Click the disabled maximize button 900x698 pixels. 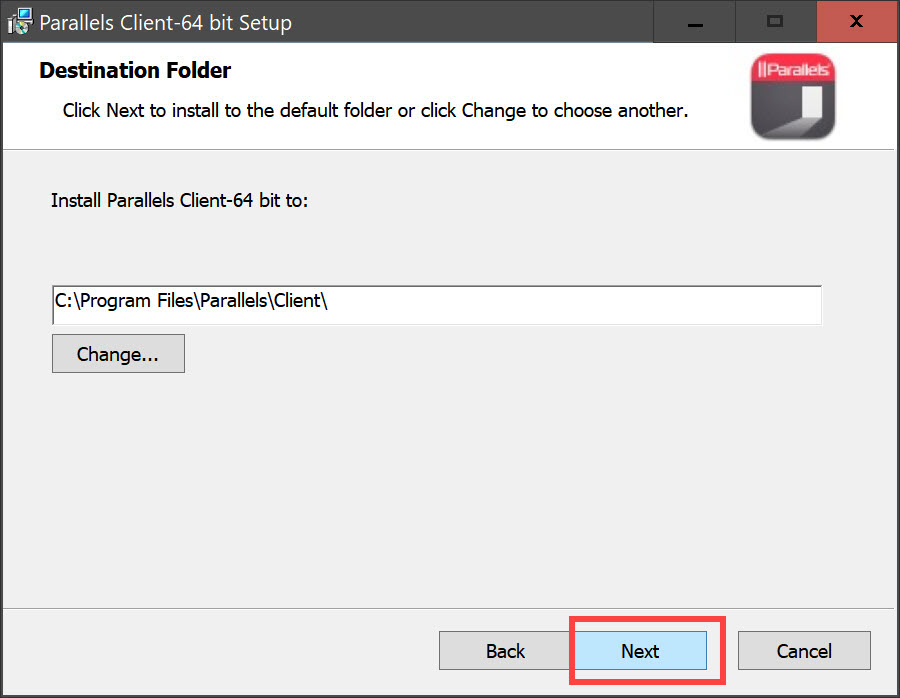point(775,21)
